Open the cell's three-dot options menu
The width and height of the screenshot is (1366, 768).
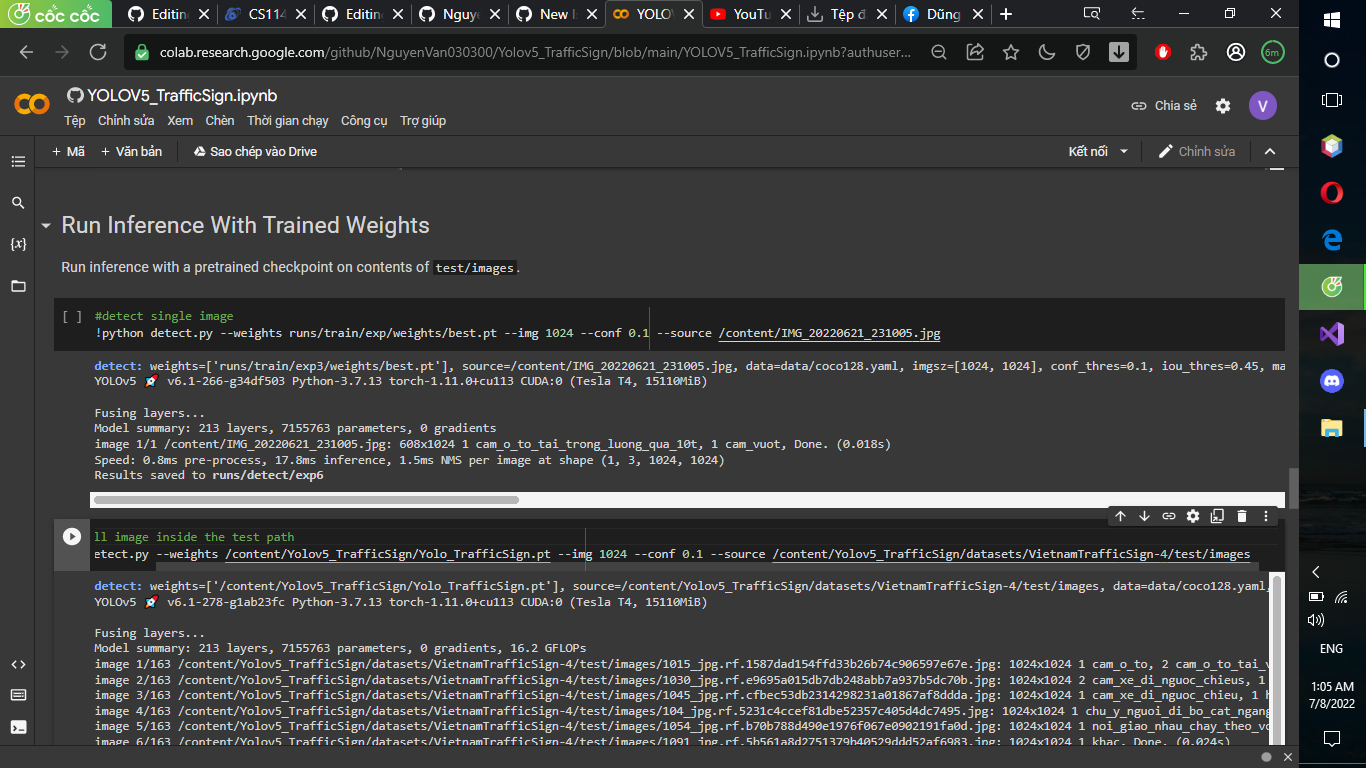pyautogui.click(x=1265, y=516)
